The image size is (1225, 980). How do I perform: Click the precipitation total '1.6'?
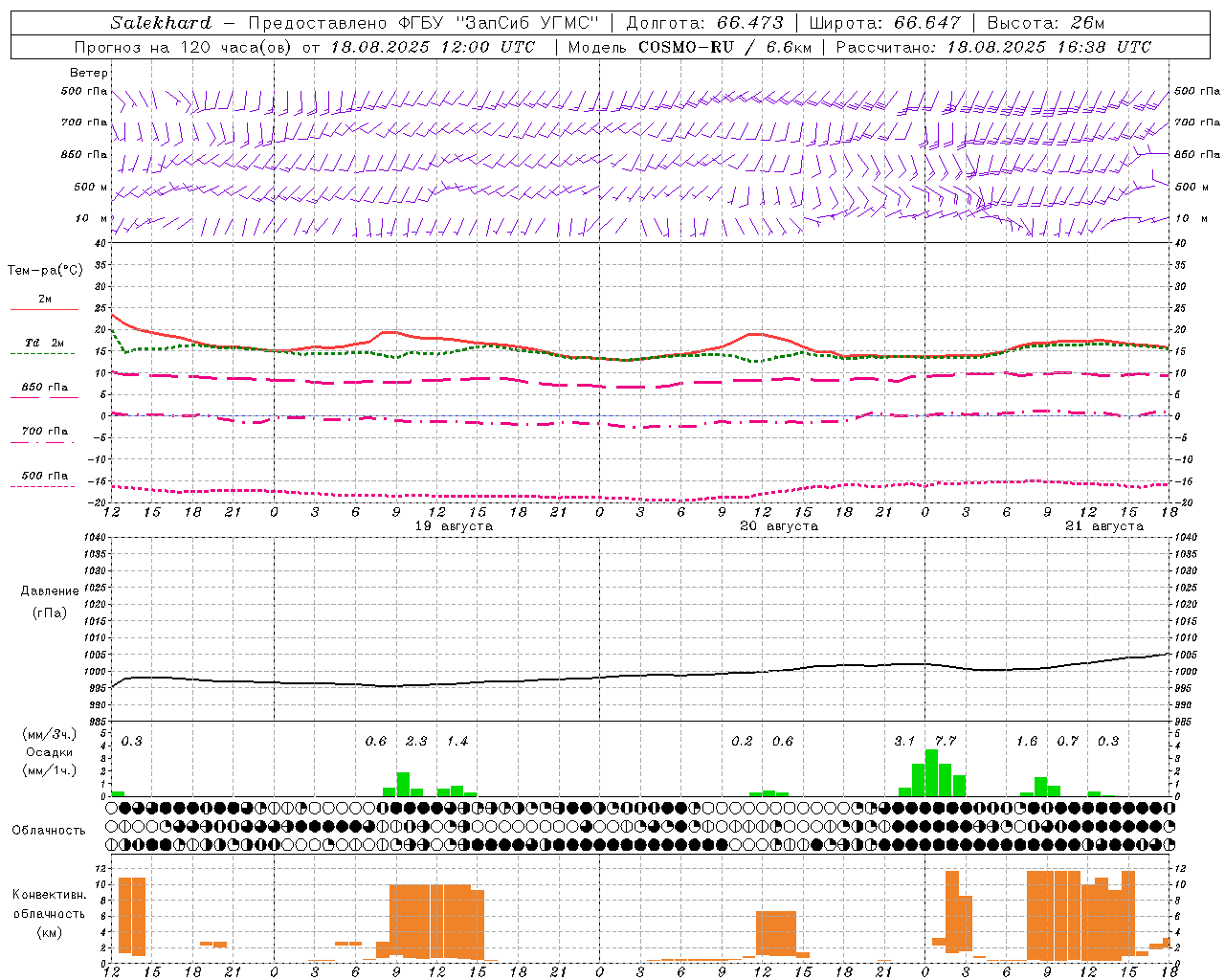click(1027, 742)
